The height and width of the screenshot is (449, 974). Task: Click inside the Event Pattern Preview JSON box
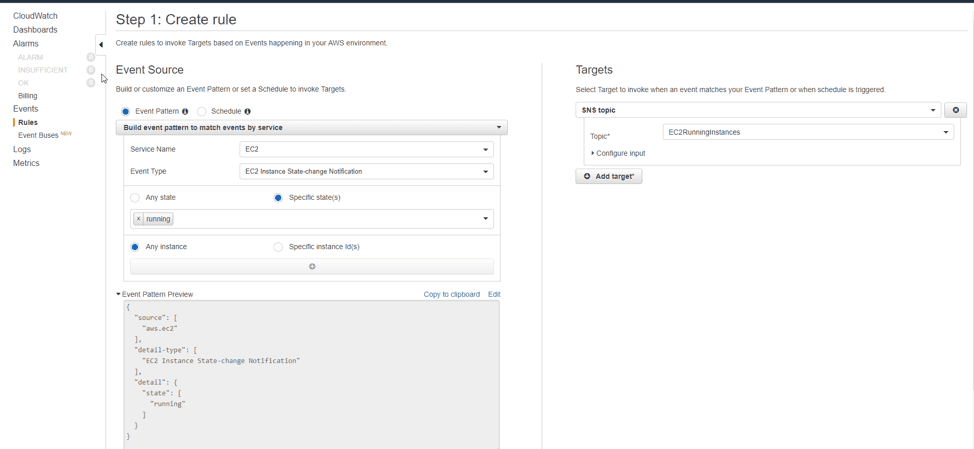[x=312, y=374]
